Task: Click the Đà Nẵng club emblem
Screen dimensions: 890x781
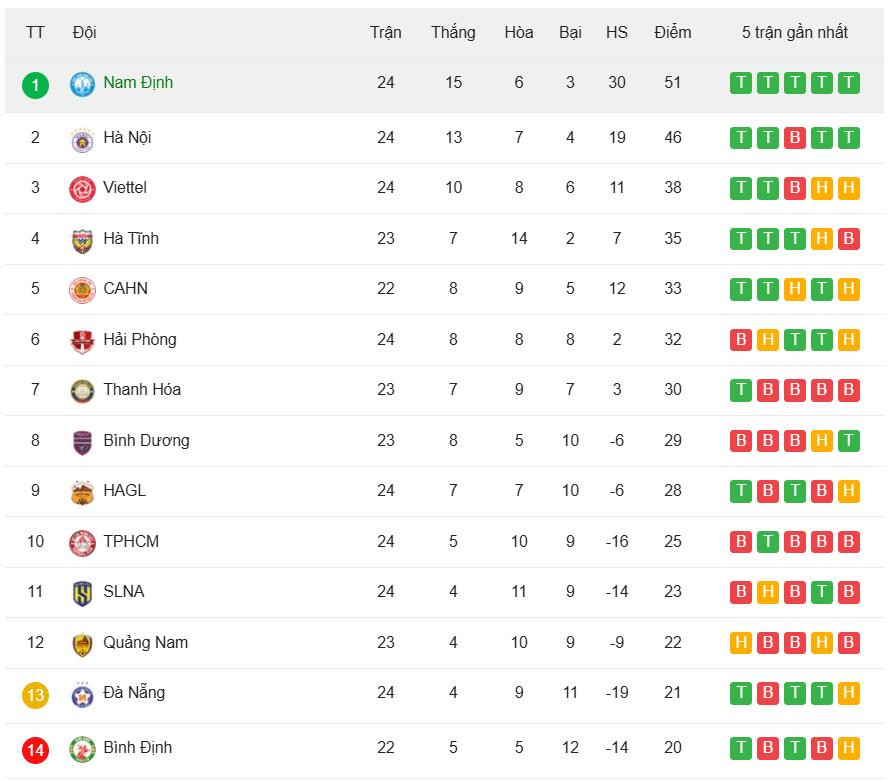Action: [82, 694]
